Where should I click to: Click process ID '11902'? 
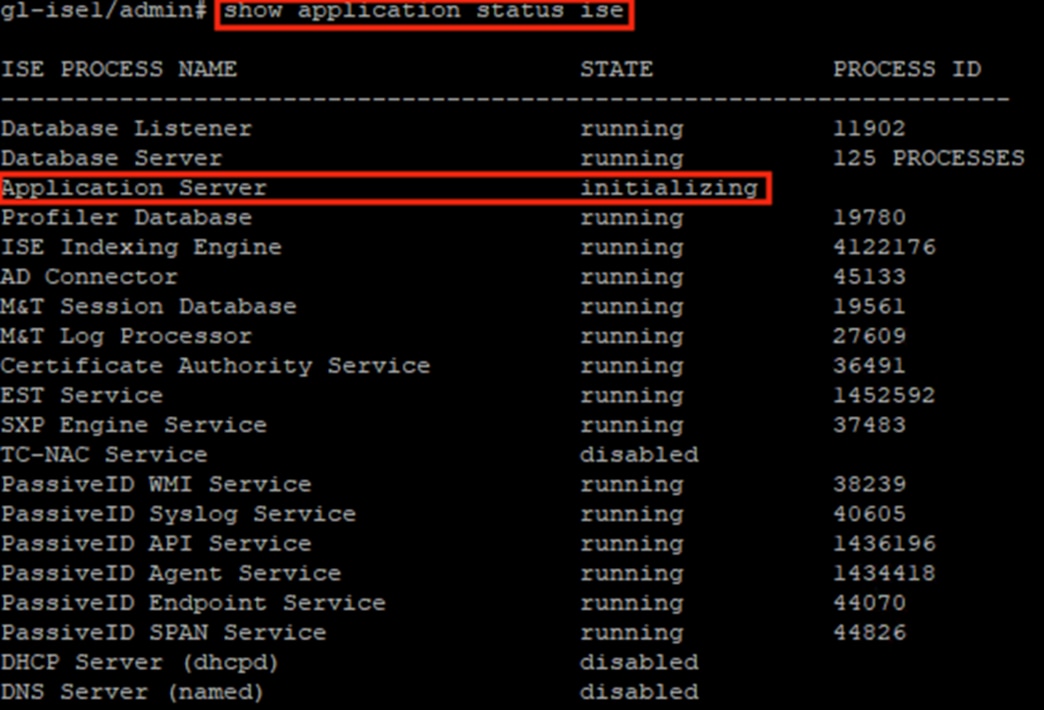[x=870, y=129]
